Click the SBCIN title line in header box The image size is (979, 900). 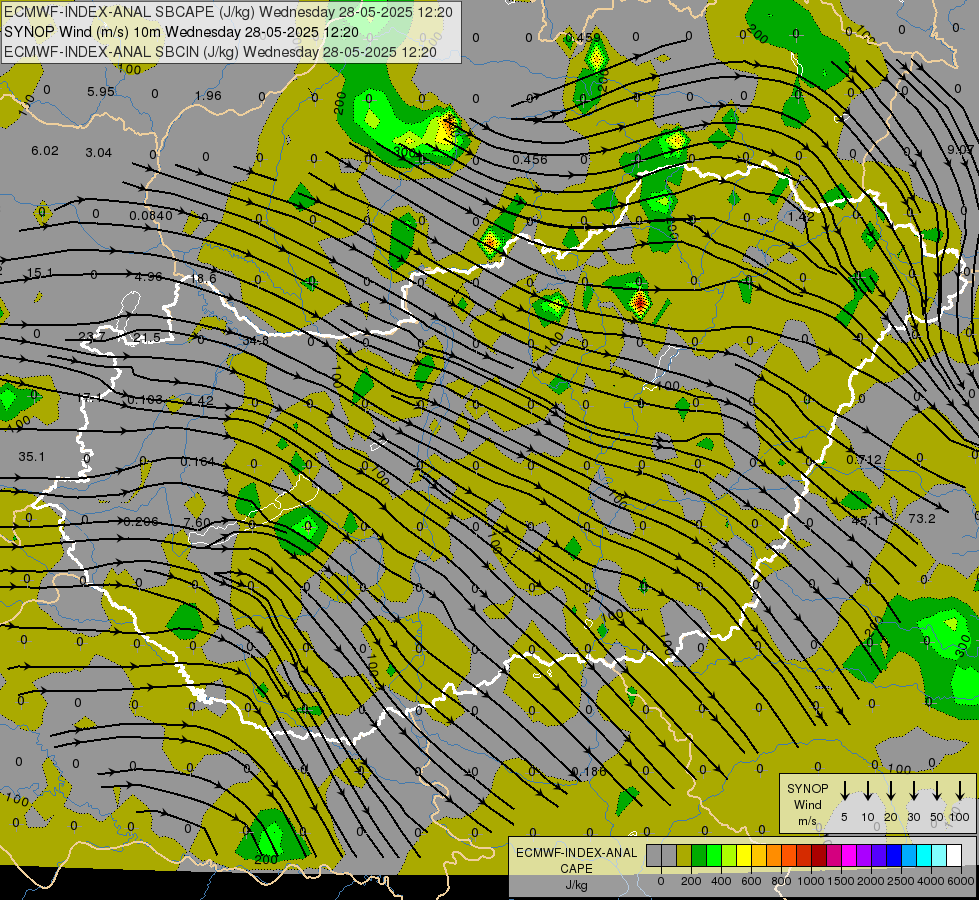click(x=220, y=52)
